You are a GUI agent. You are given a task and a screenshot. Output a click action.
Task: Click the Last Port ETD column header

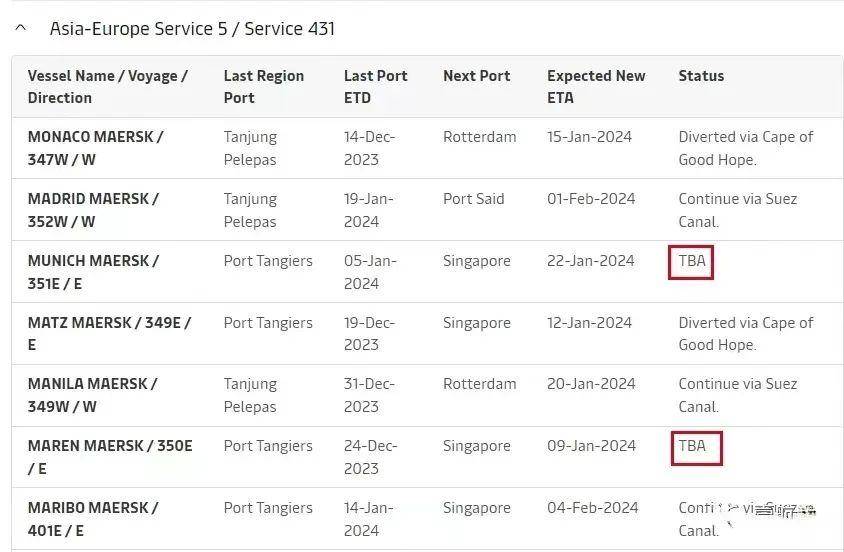(376, 87)
